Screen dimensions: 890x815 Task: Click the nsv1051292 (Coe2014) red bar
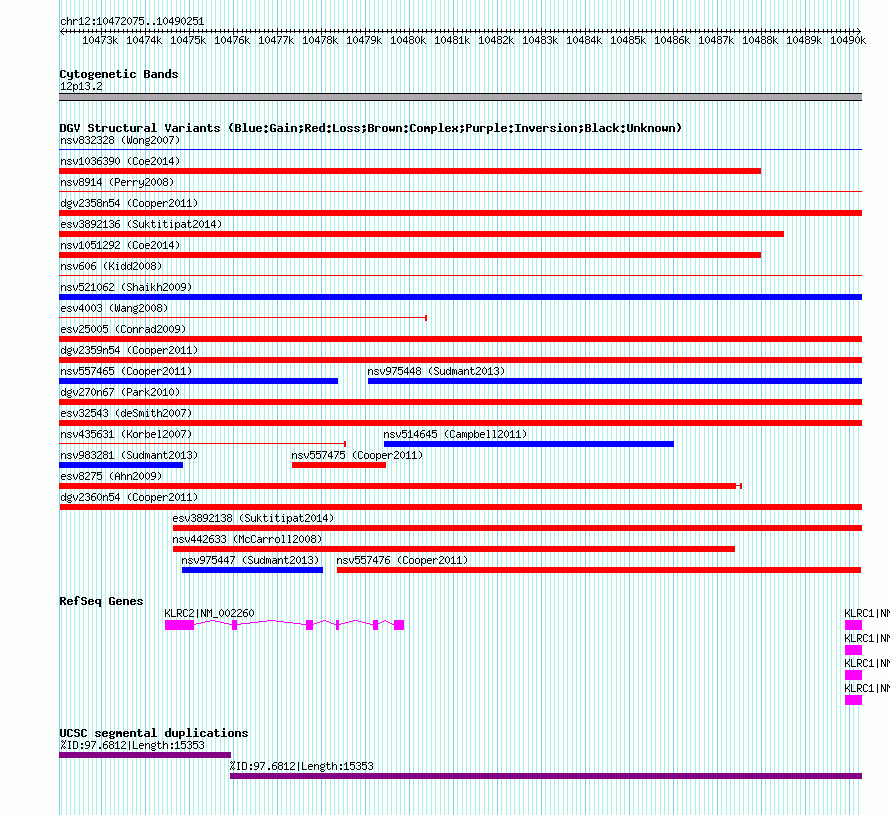(410, 255)
